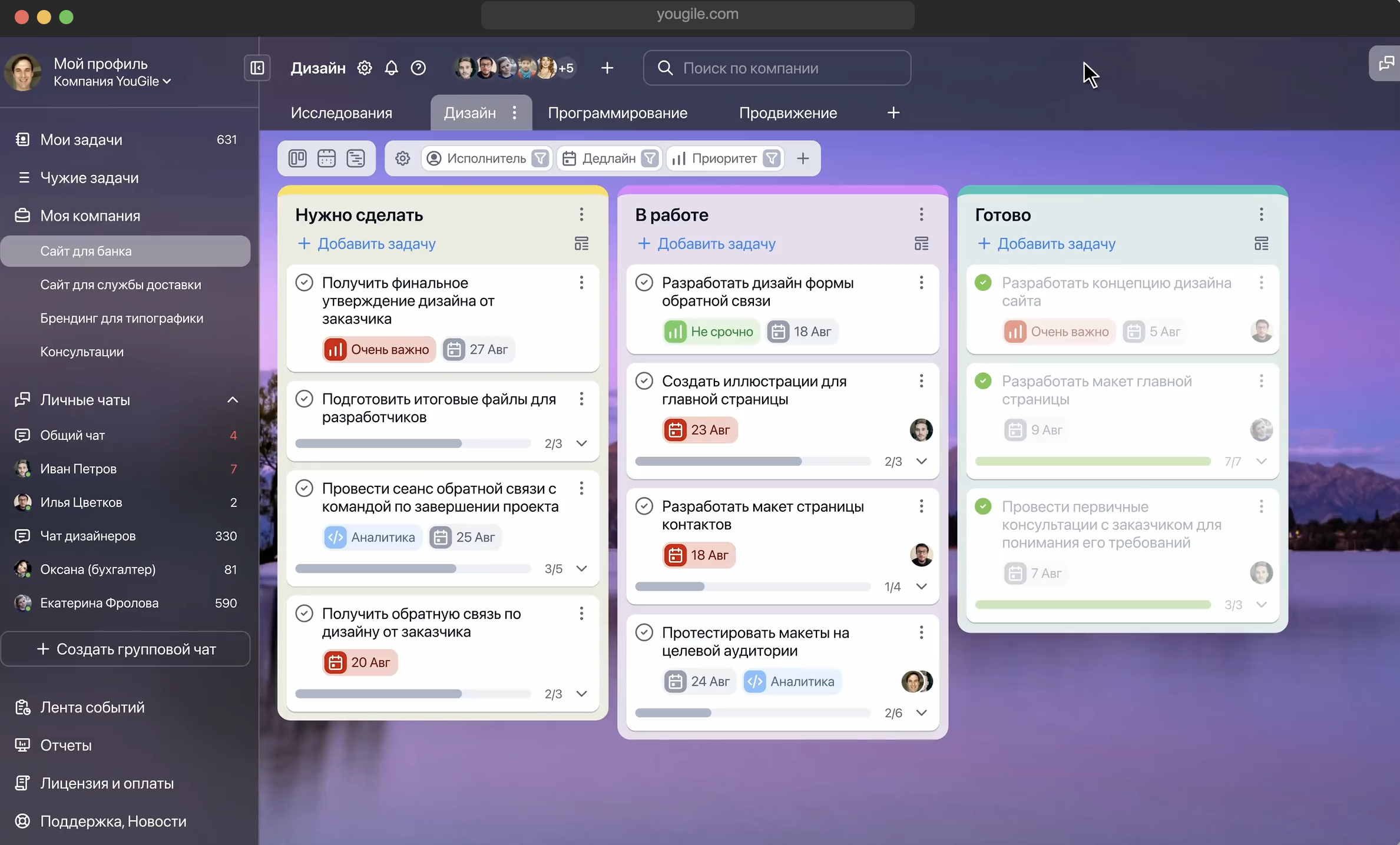This screenshot has width=1400, height=845.
Task: Expand subtasks 3/5 of Провести сеанс обратной связи
Action: 581,569
